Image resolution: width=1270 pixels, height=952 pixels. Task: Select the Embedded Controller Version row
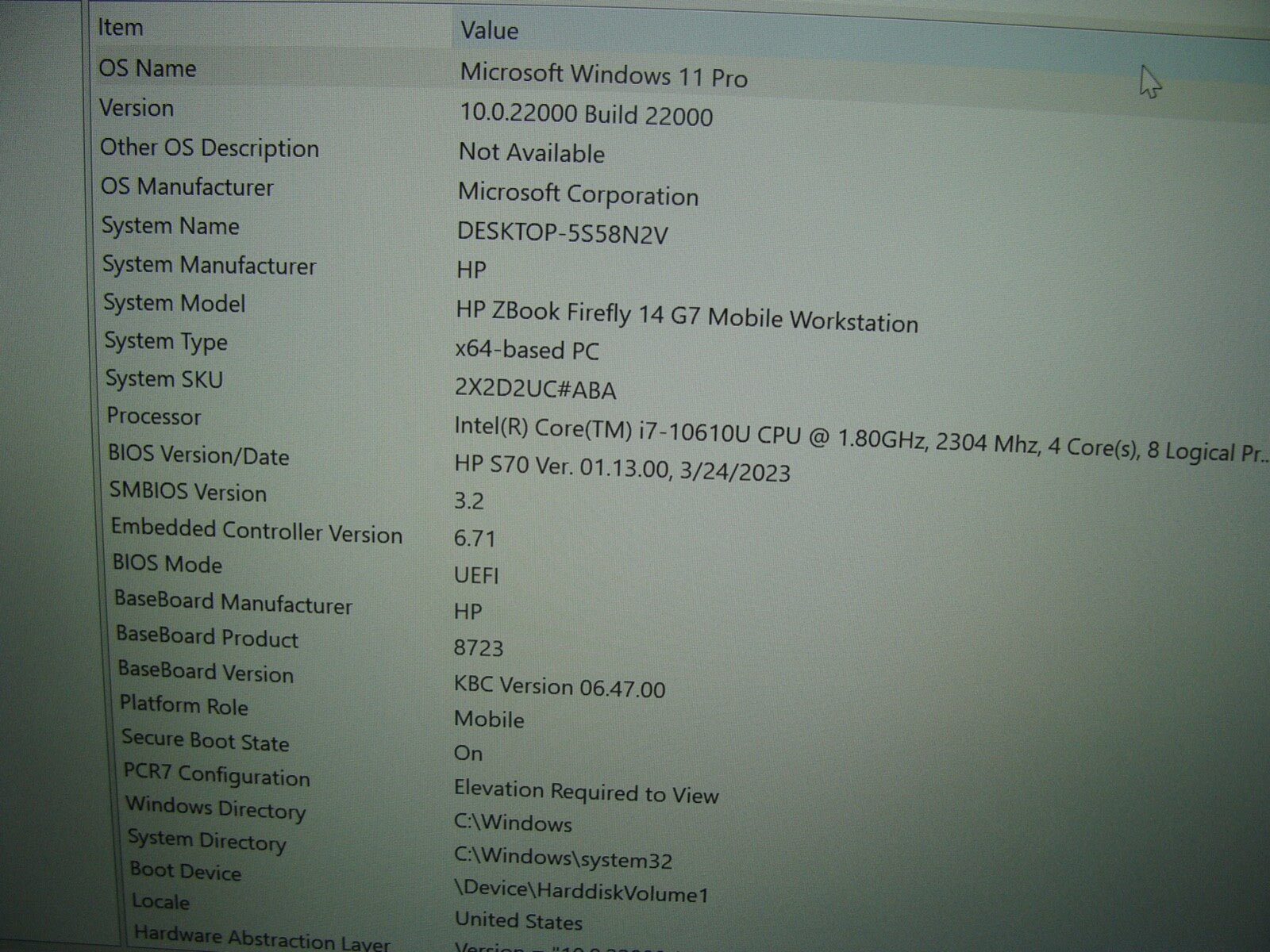pos(256,532)
